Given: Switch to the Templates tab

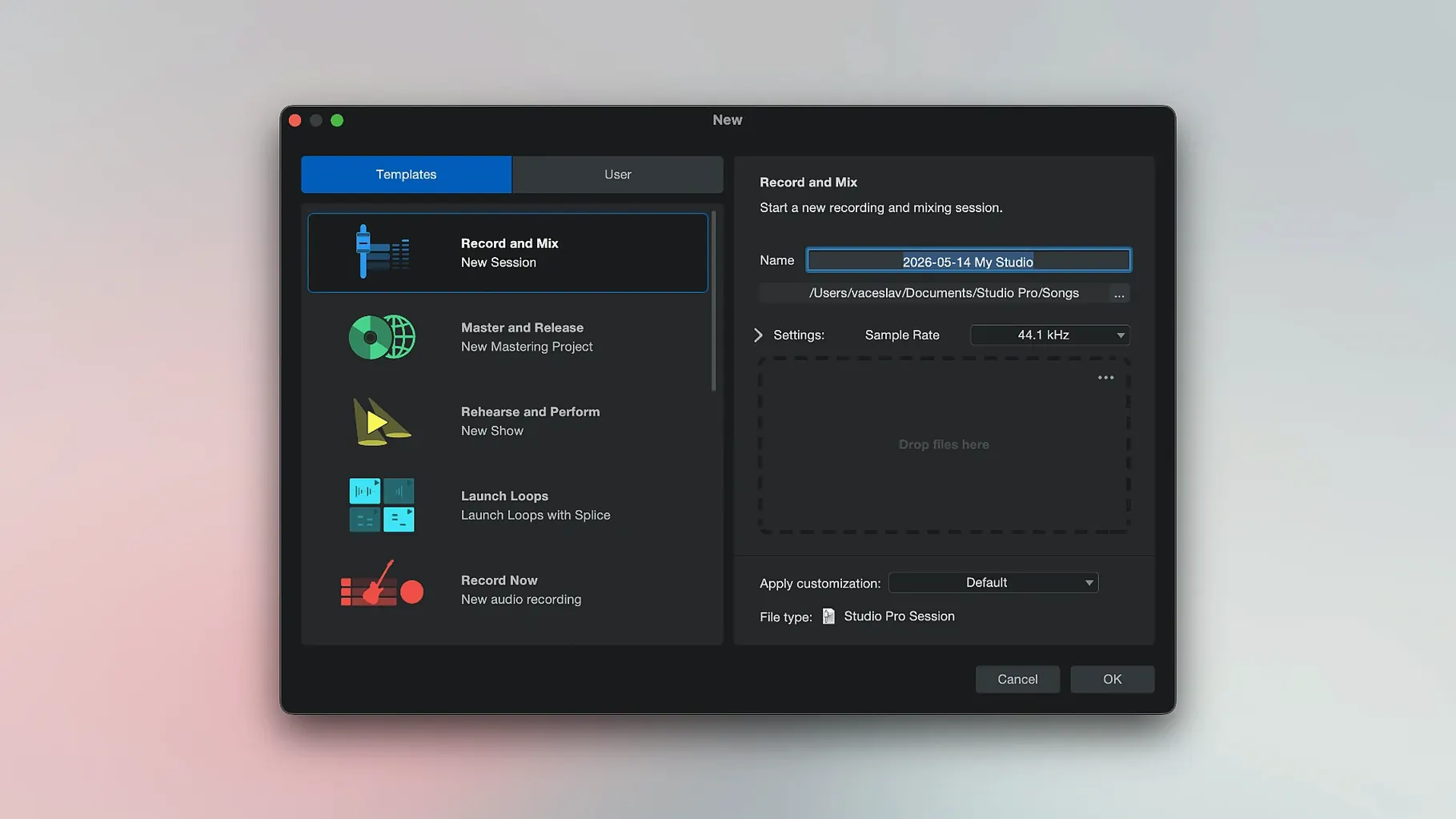Looking at the screenshot, I should [406, 175].
